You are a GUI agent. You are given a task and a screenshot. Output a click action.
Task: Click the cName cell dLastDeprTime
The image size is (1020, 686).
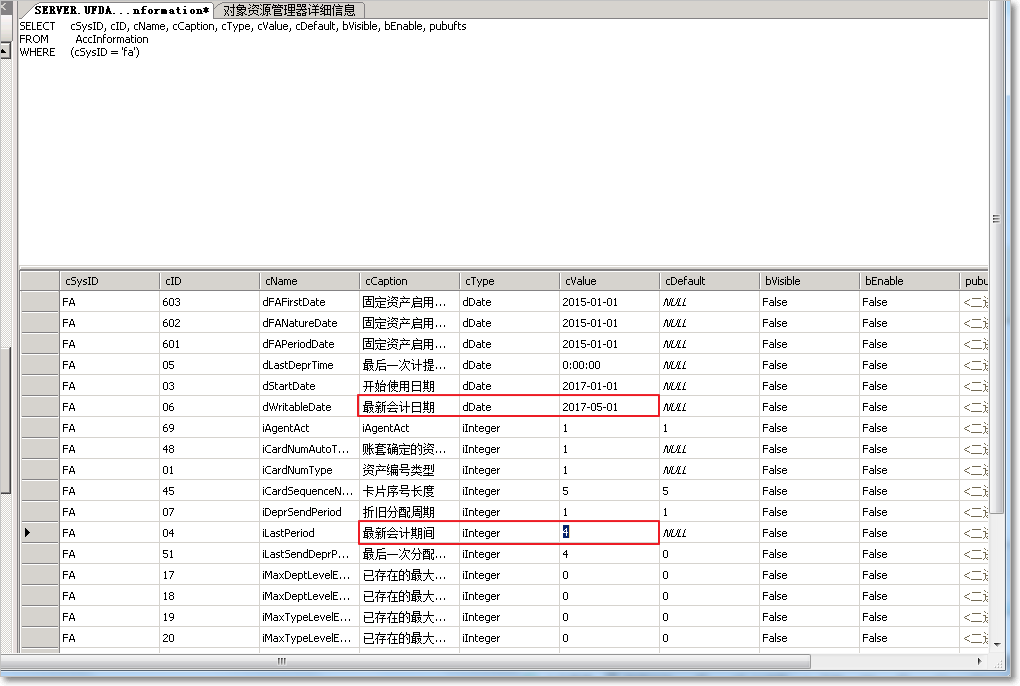308,365
